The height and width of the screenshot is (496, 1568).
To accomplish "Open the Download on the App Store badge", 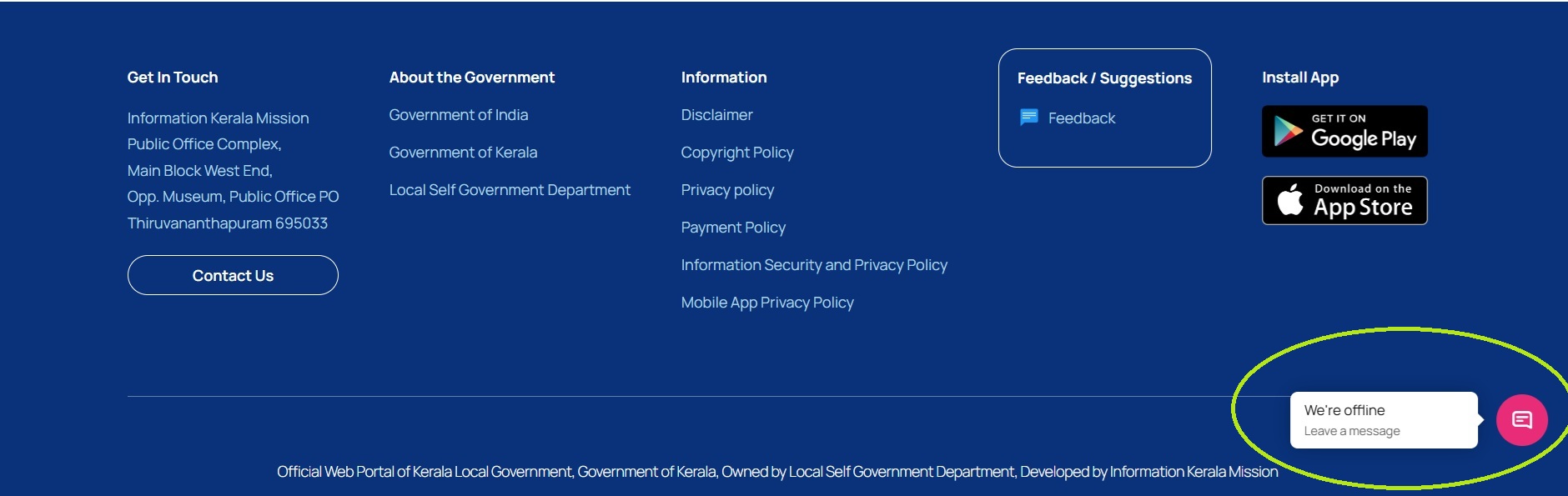I will tap(1344, 200).
